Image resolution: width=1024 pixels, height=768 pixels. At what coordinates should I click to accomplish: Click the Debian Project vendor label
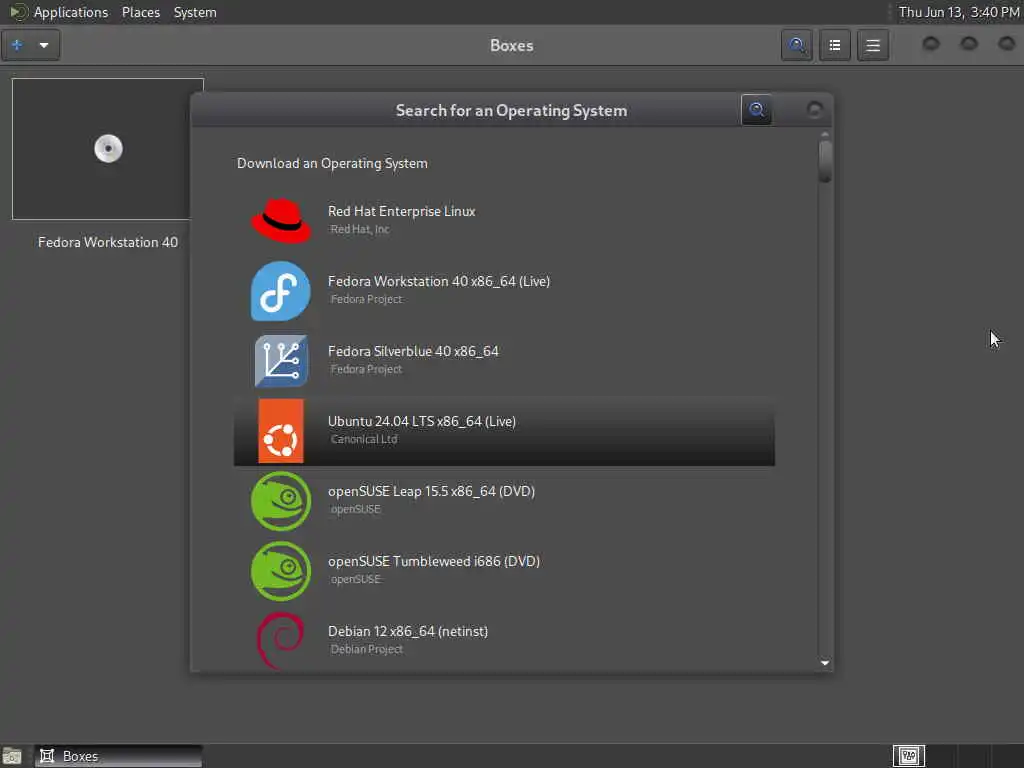[366, 649]
